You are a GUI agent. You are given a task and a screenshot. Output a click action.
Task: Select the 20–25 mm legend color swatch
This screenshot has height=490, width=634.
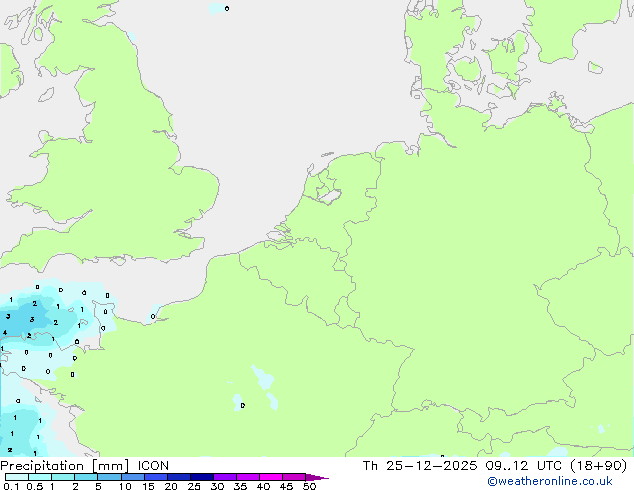point(179,477)
